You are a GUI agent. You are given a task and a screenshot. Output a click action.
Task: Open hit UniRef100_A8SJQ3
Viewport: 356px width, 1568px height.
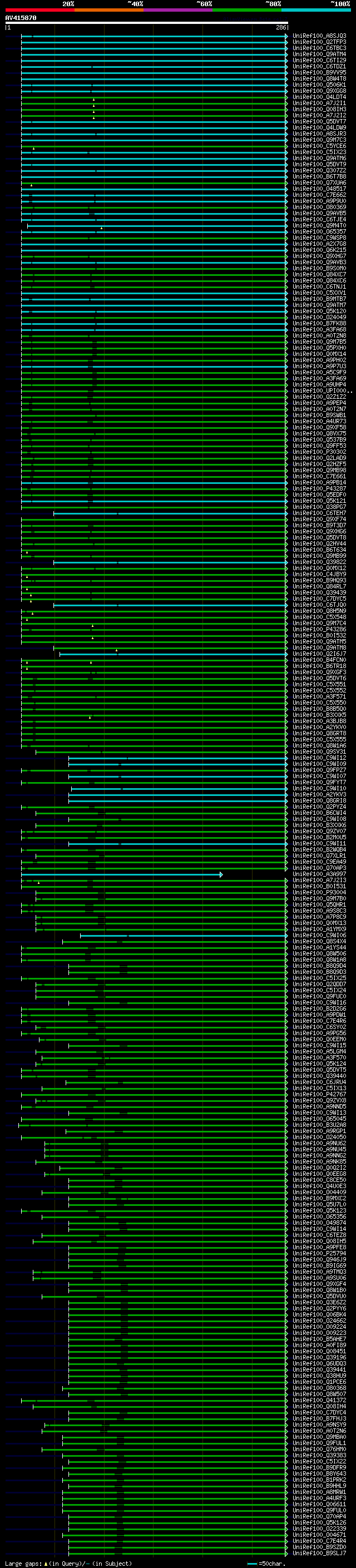(x=319, y=37)
